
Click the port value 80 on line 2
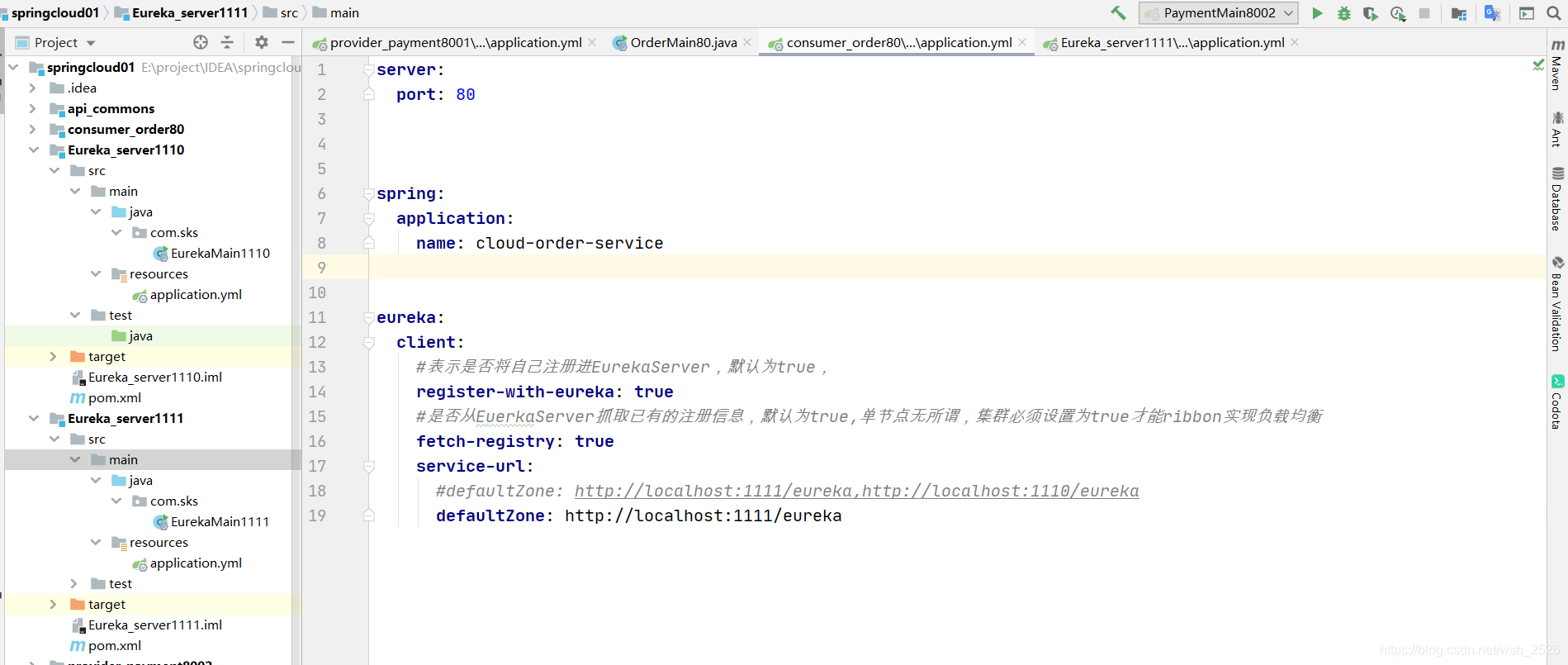click(466, 94)
